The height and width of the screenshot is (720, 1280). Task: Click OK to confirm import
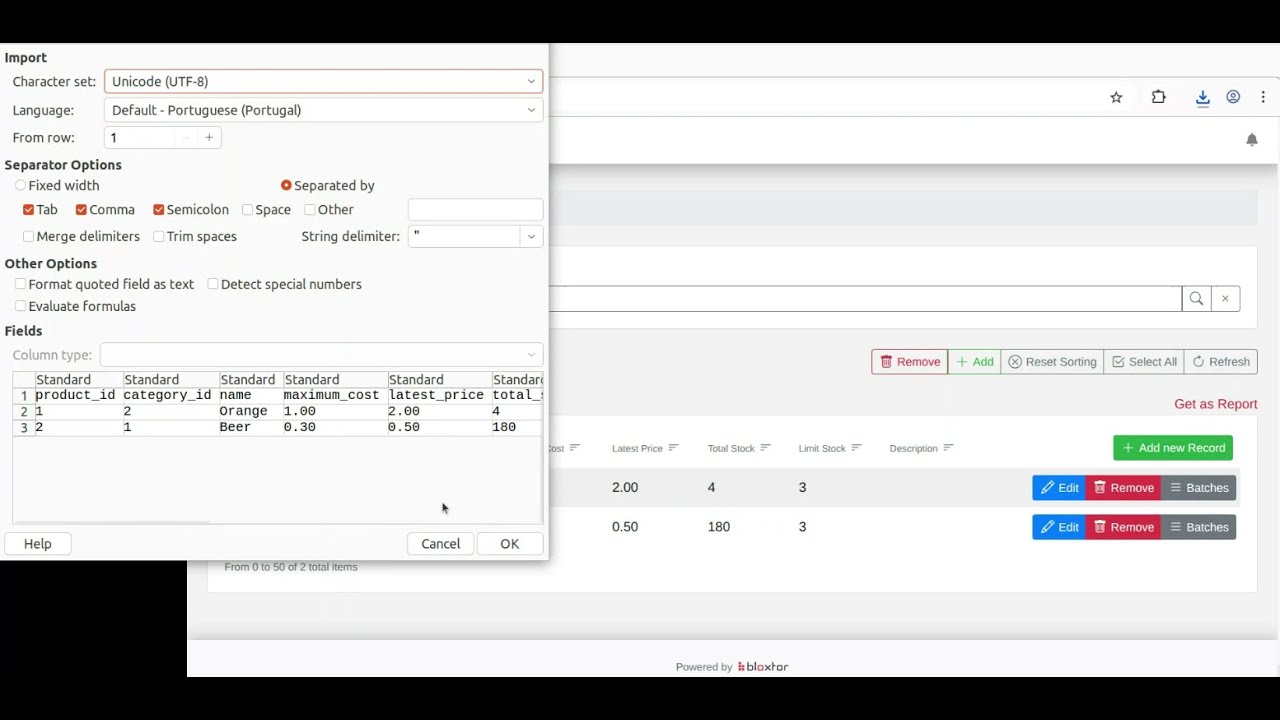[509, 544]
